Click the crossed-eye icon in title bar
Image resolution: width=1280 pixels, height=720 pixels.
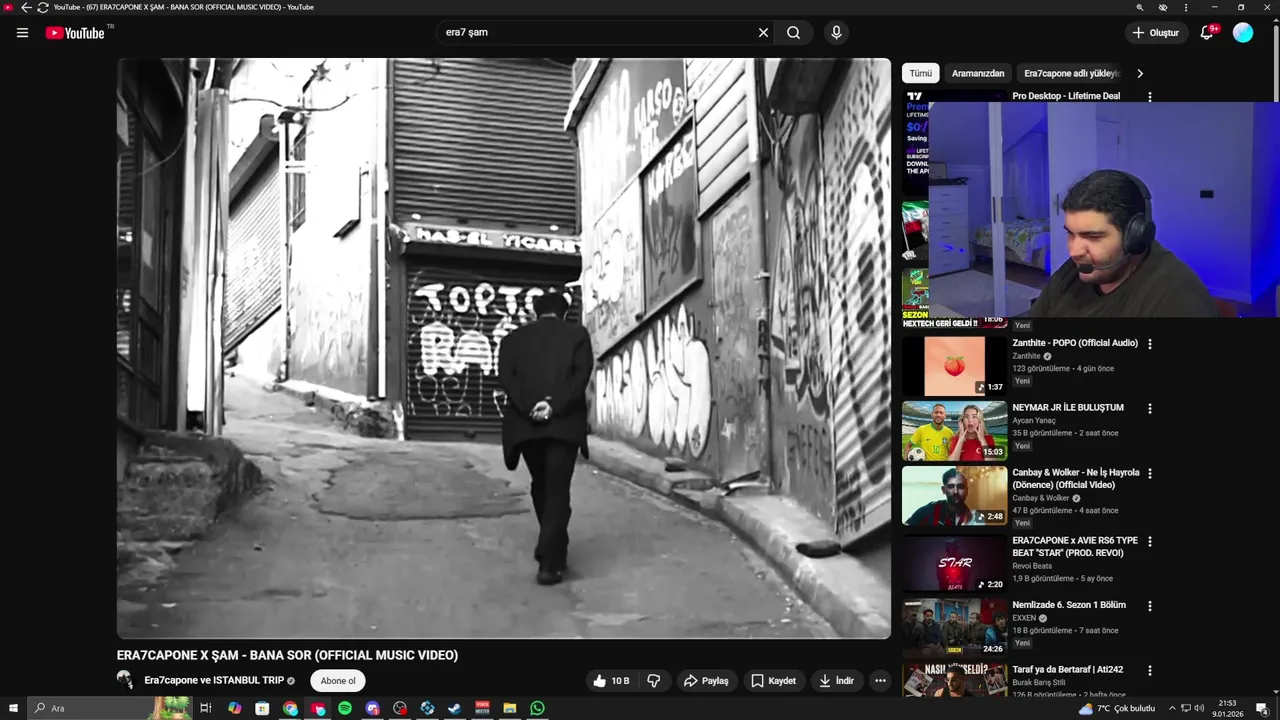tap(1162, 7)
